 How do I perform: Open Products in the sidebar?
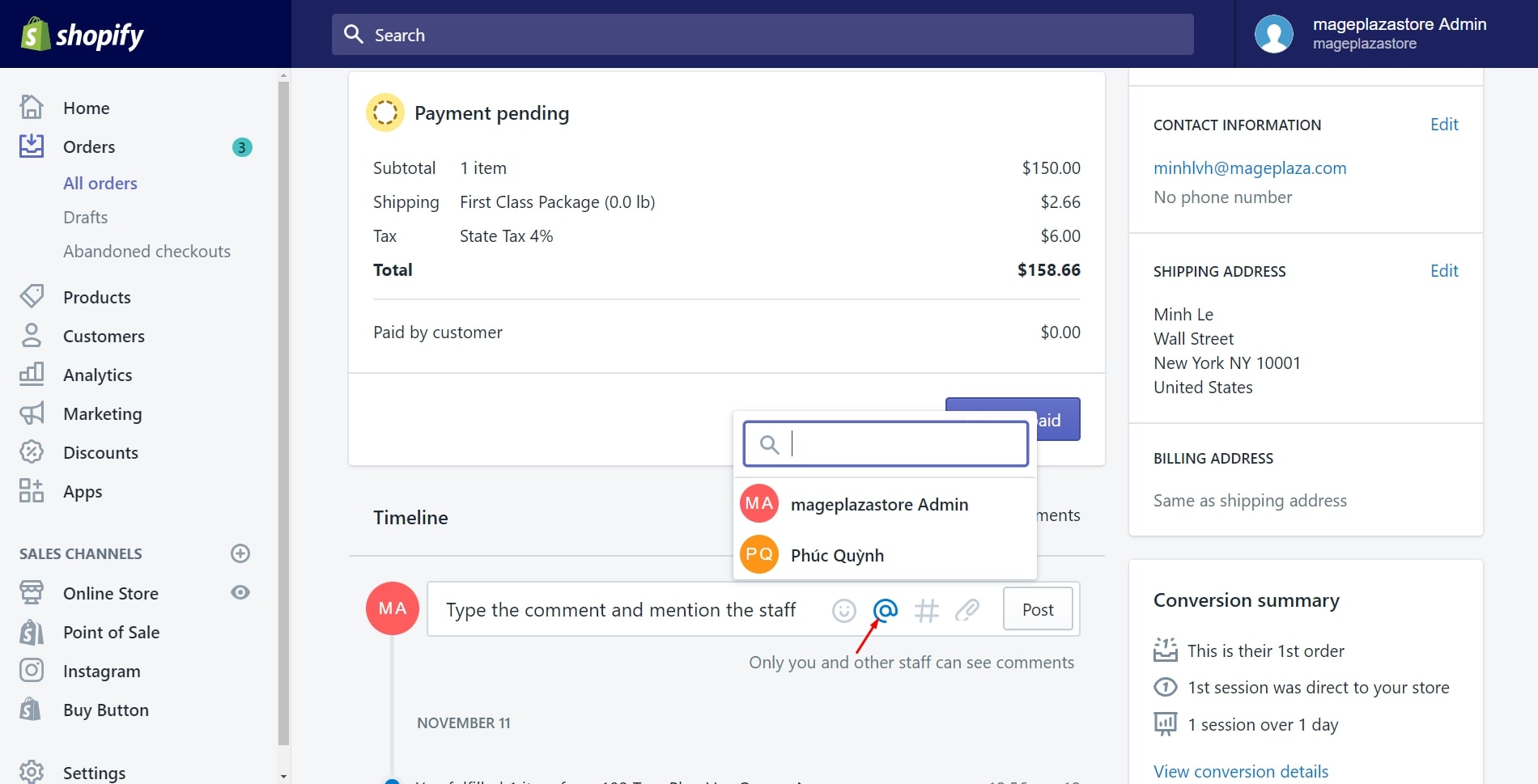point(96,297)
